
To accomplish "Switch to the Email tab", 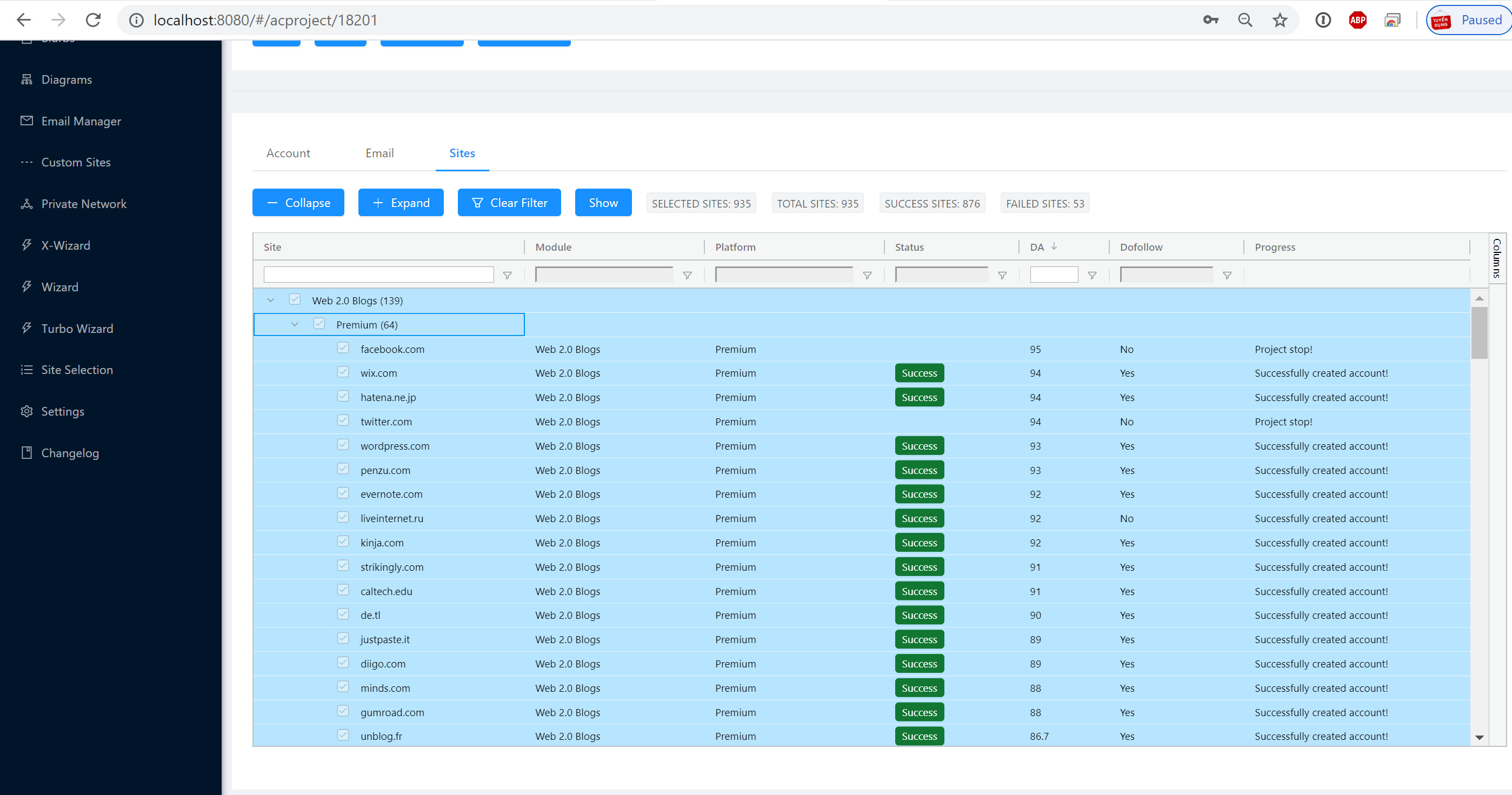I will coord(379,153).
